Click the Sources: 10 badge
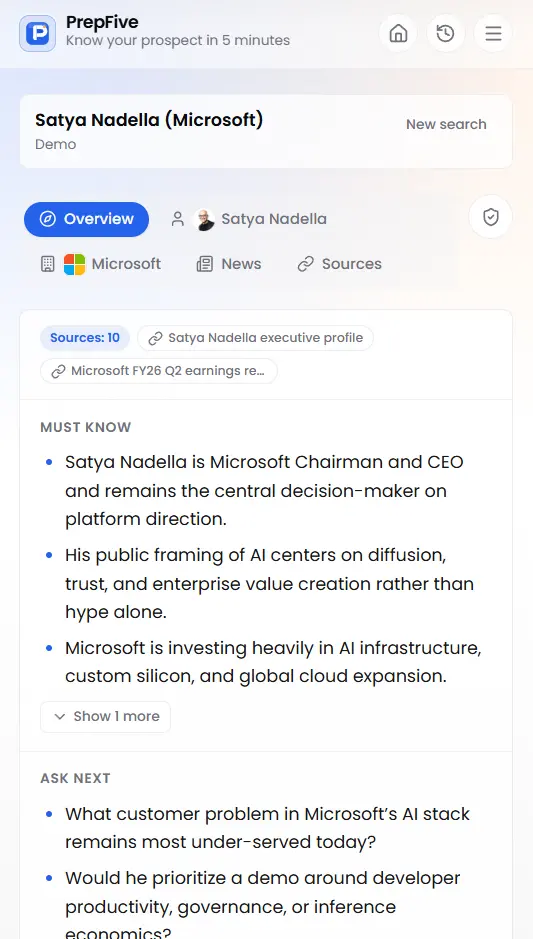533x939 pixels. [x=85, y=338]
